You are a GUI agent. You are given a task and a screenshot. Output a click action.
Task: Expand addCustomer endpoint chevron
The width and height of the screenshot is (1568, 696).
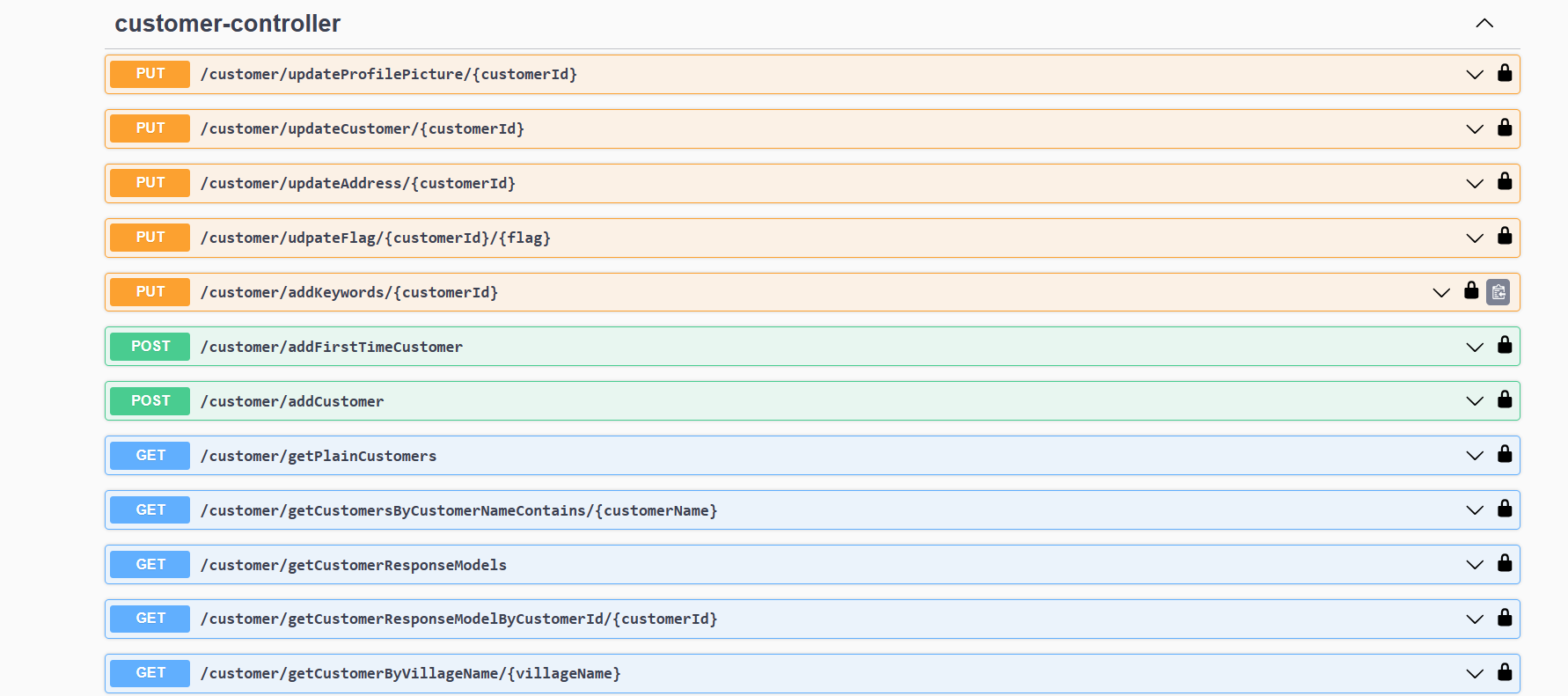click(1475, 401)
